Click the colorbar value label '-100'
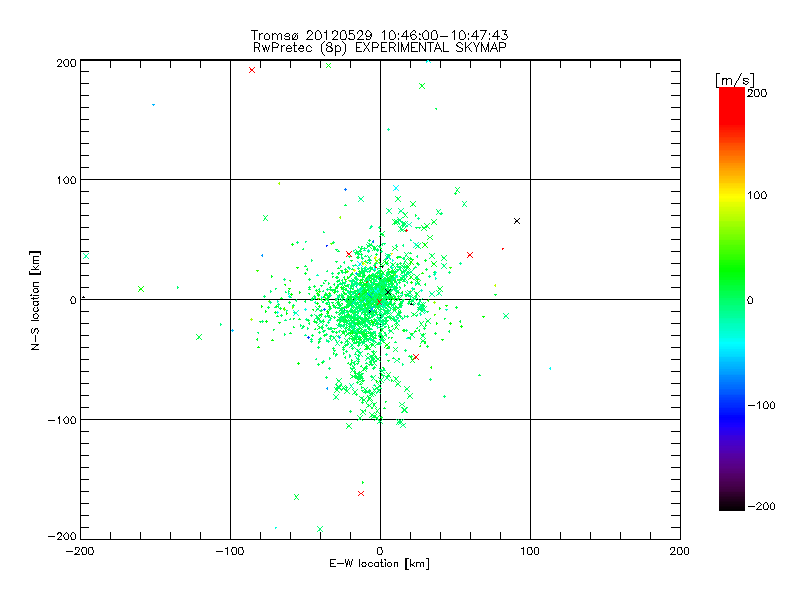 point(761,406)
